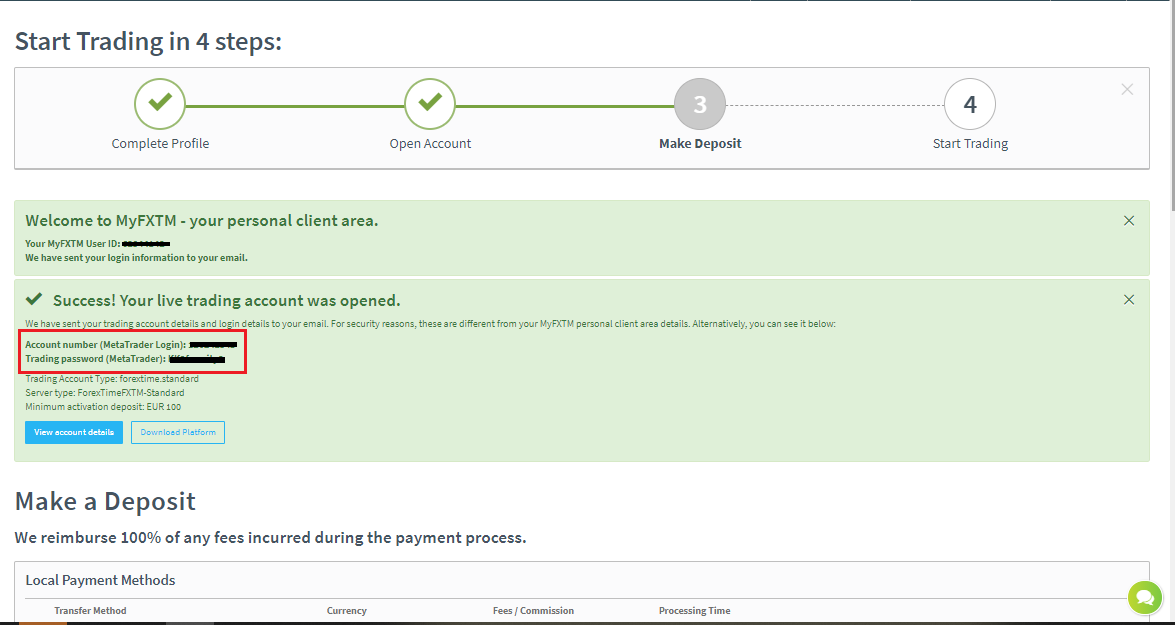Click the Open Account step label
This screenshot has height=625, width=1175.
pyautogui.click(x=430, y=143)
